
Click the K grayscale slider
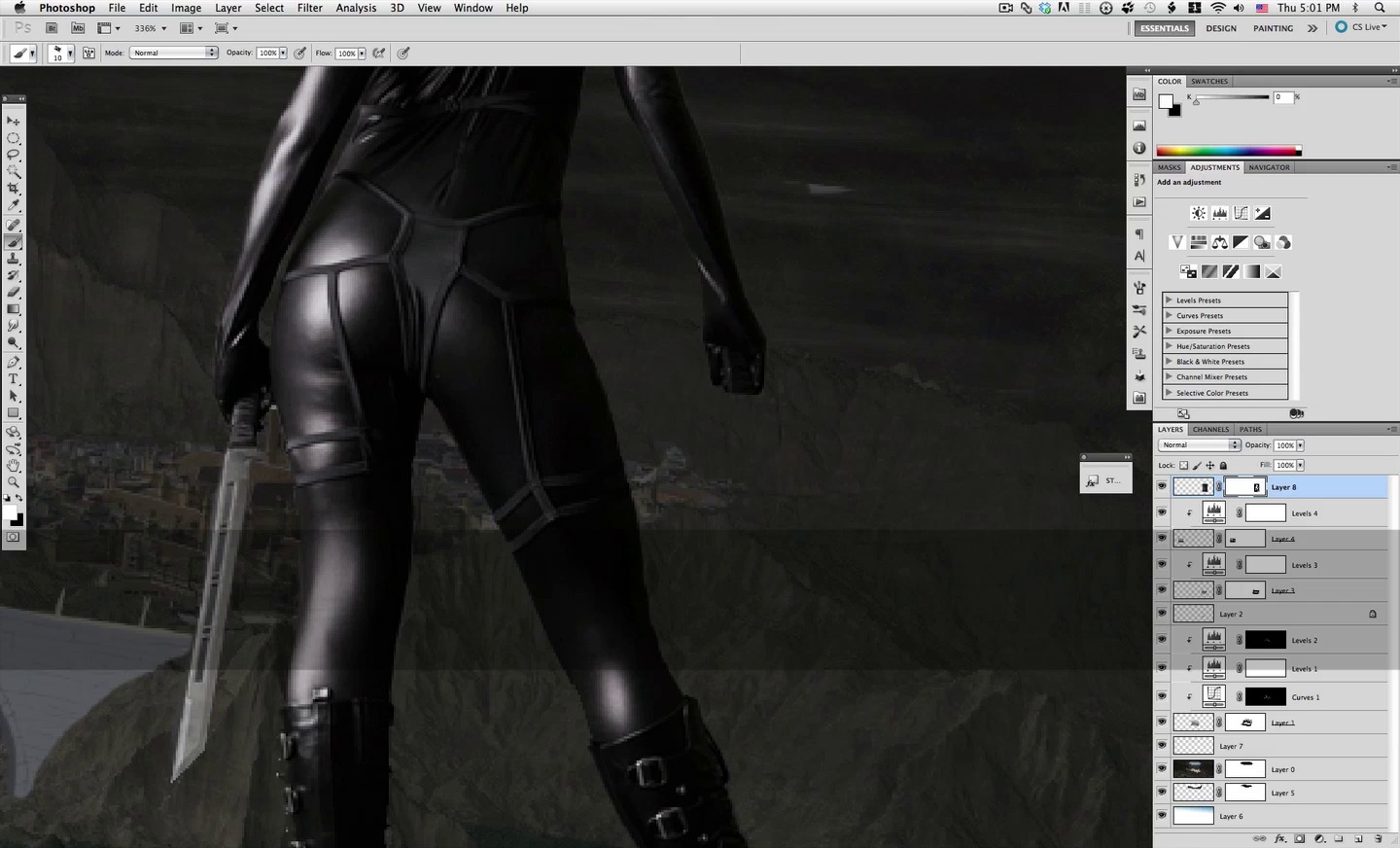[x=1232, y=97]
